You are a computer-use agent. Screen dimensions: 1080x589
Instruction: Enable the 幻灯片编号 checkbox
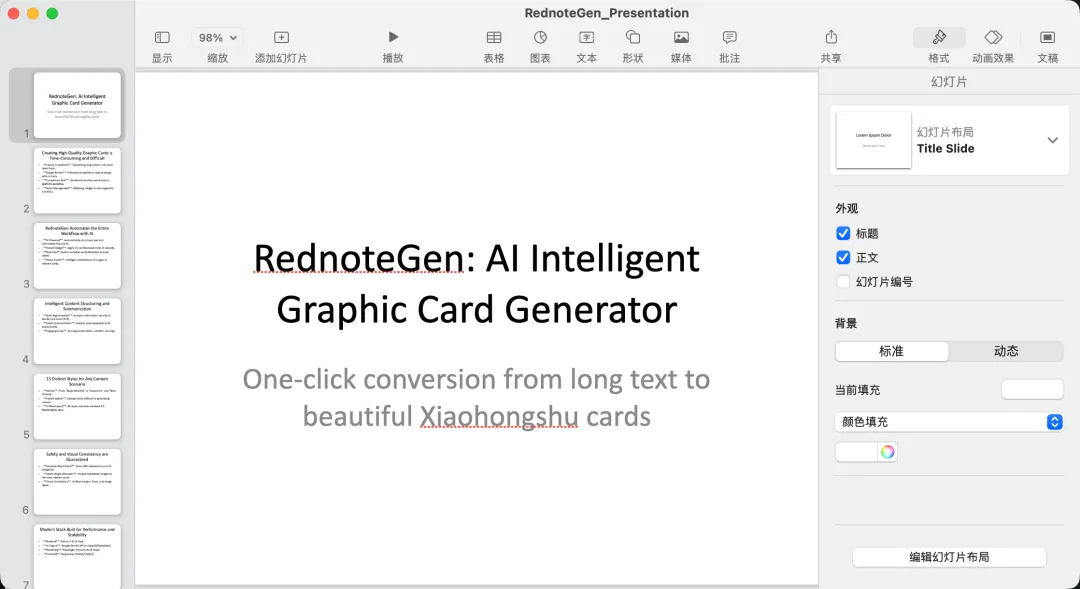[842, 282]
